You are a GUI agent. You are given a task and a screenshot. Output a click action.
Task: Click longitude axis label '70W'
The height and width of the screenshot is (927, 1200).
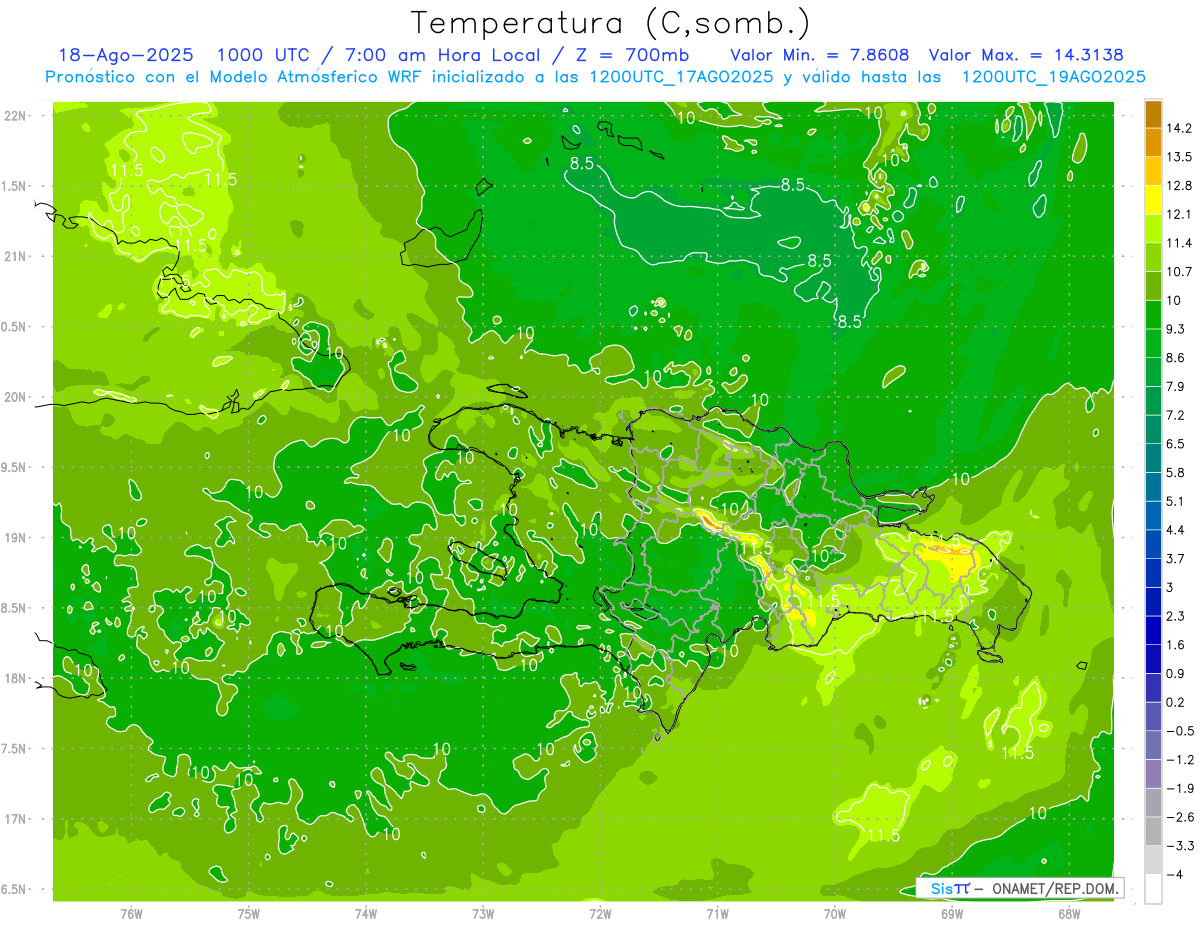pos(835,913)
